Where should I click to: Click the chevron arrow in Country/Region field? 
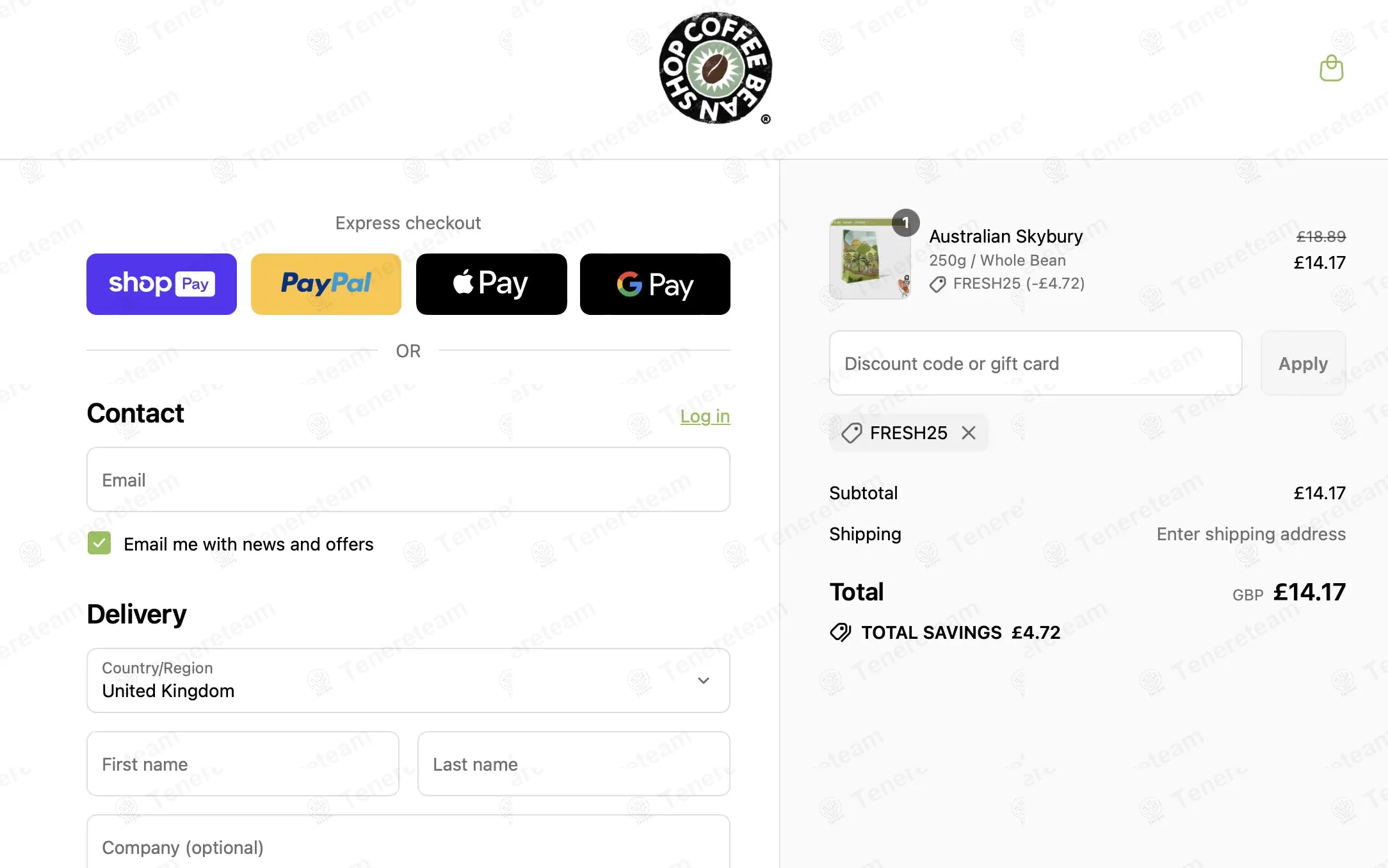704,680
